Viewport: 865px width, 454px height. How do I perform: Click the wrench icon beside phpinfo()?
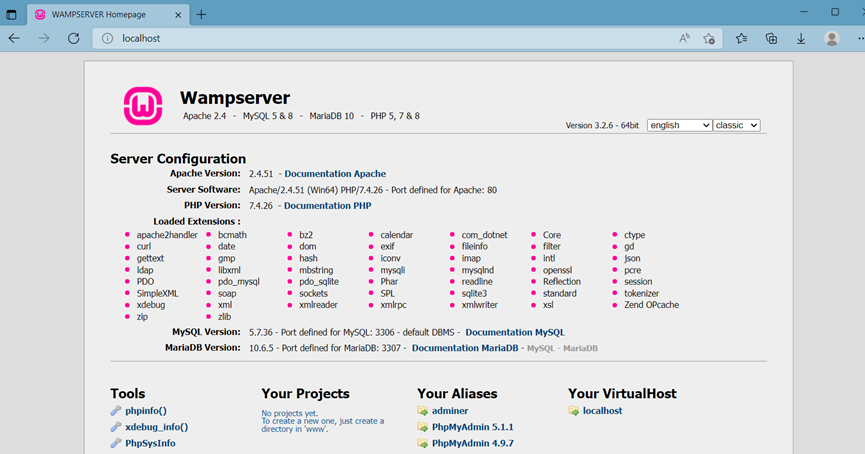[x=116, y=410]
